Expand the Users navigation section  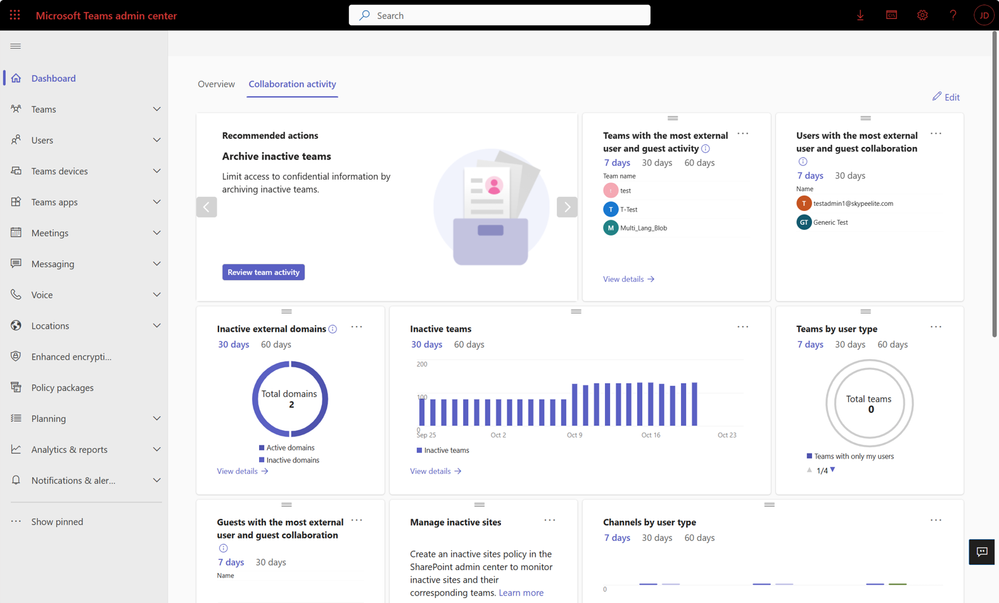pos(157,140)
